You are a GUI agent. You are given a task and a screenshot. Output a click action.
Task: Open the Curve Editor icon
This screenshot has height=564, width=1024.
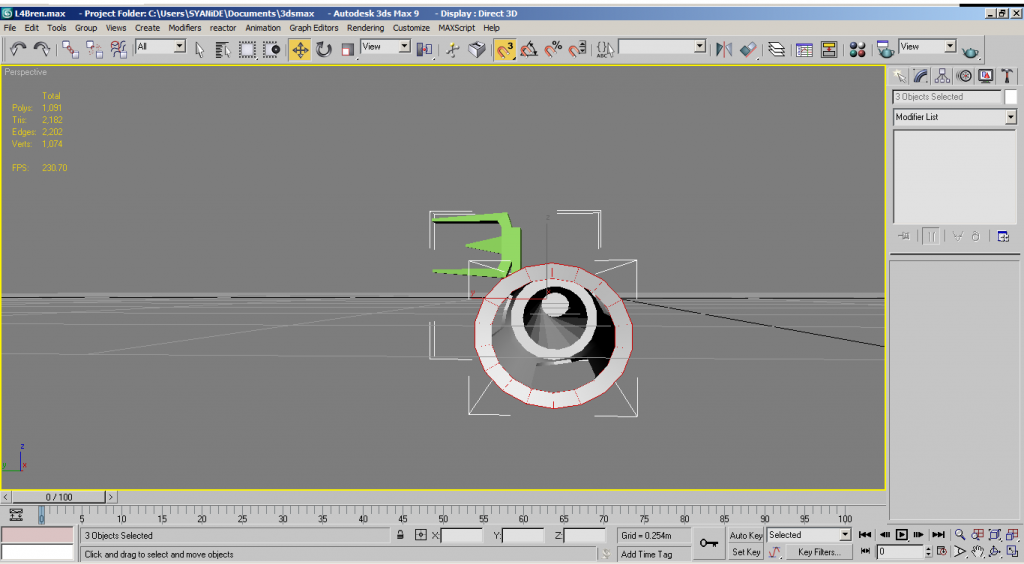tap(804, 49)
